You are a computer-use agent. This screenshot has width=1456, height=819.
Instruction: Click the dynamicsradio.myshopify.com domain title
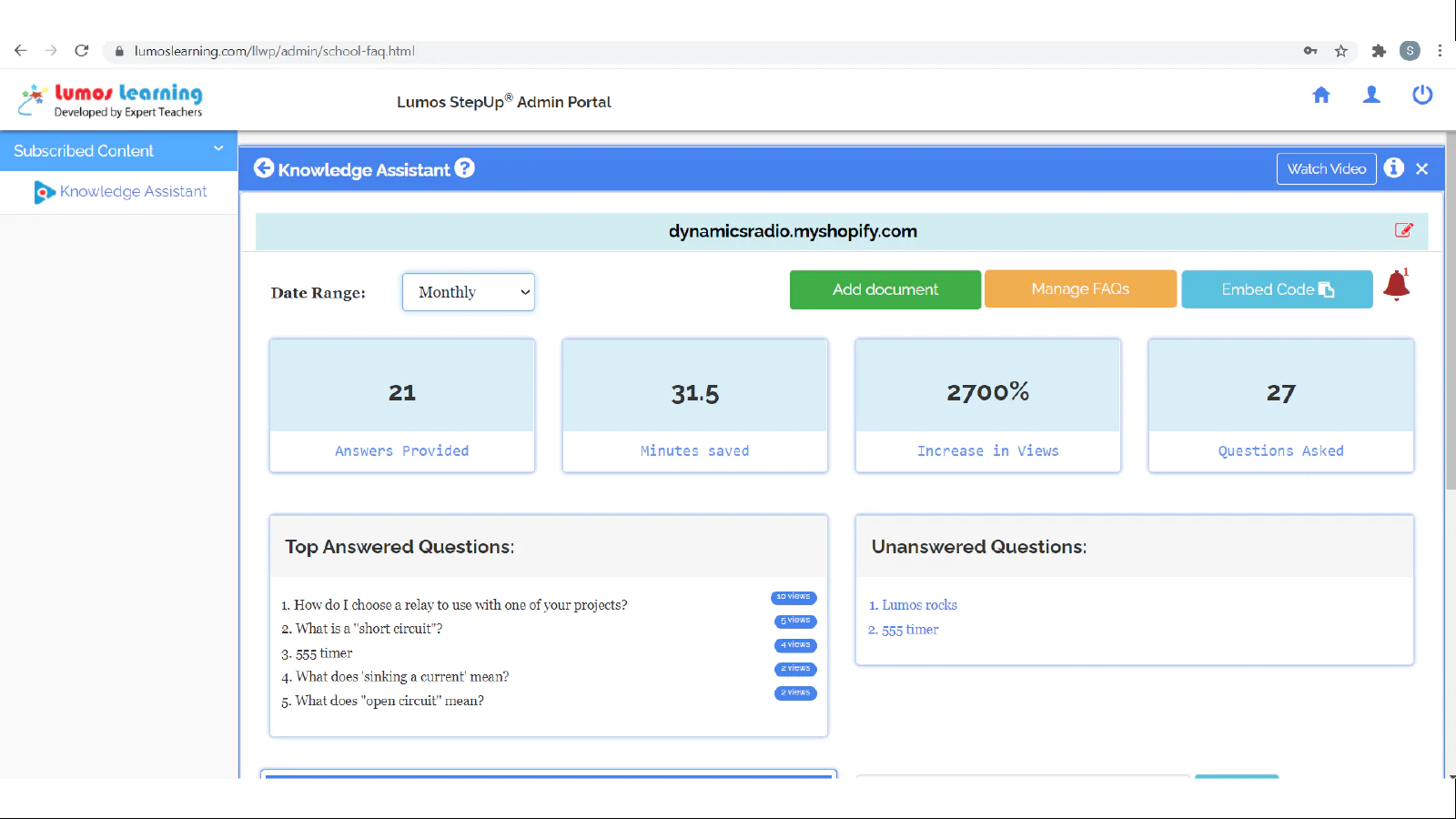pos(793,231)
